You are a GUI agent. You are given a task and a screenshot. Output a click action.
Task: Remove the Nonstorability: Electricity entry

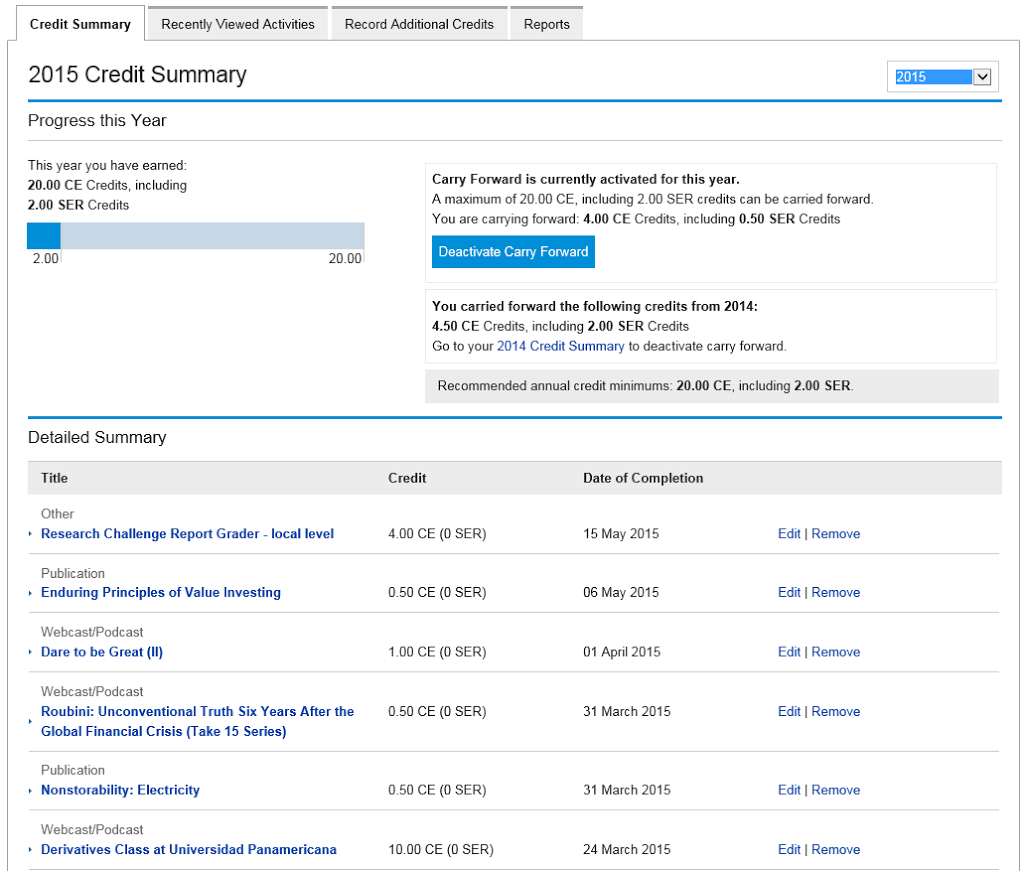pos(835,790)
